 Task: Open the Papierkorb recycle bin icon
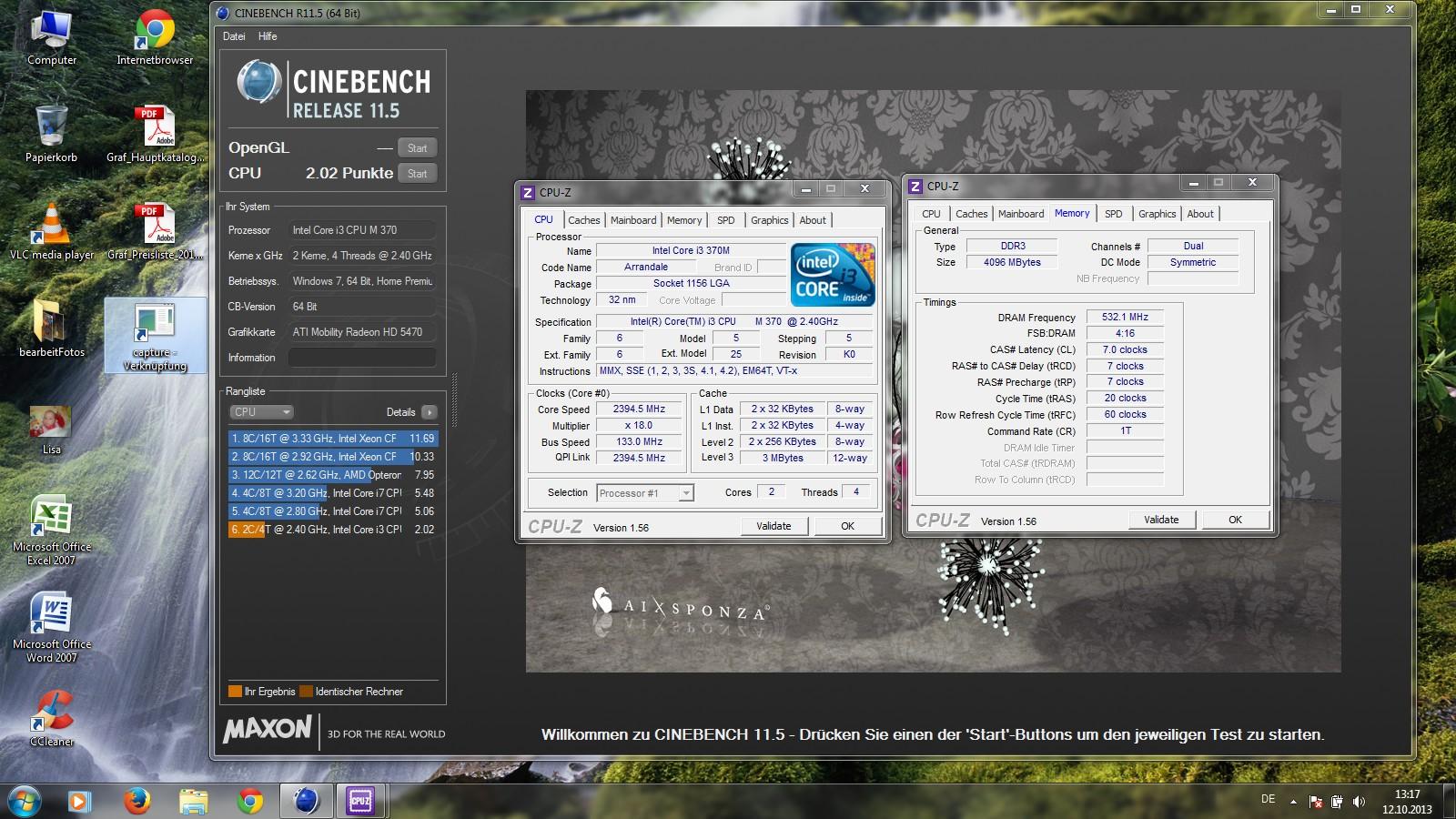click(x=52, y=133)
